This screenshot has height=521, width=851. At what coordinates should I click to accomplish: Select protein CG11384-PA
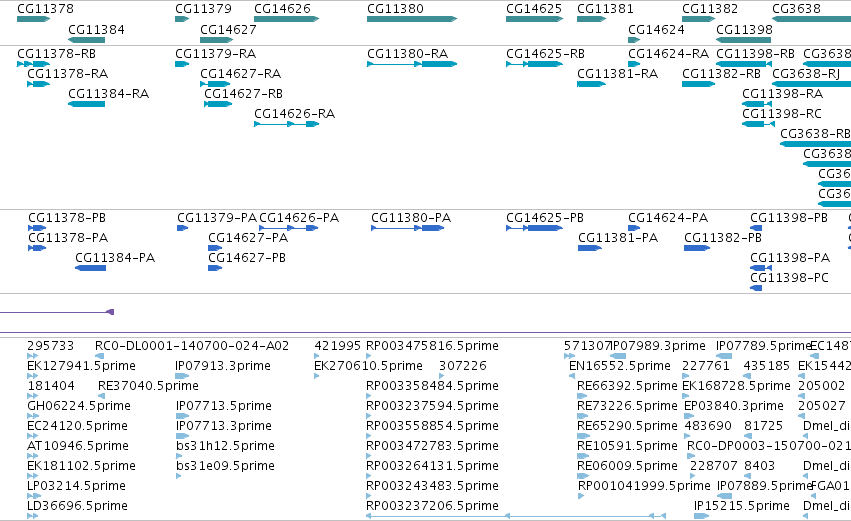tap(115, 258)
